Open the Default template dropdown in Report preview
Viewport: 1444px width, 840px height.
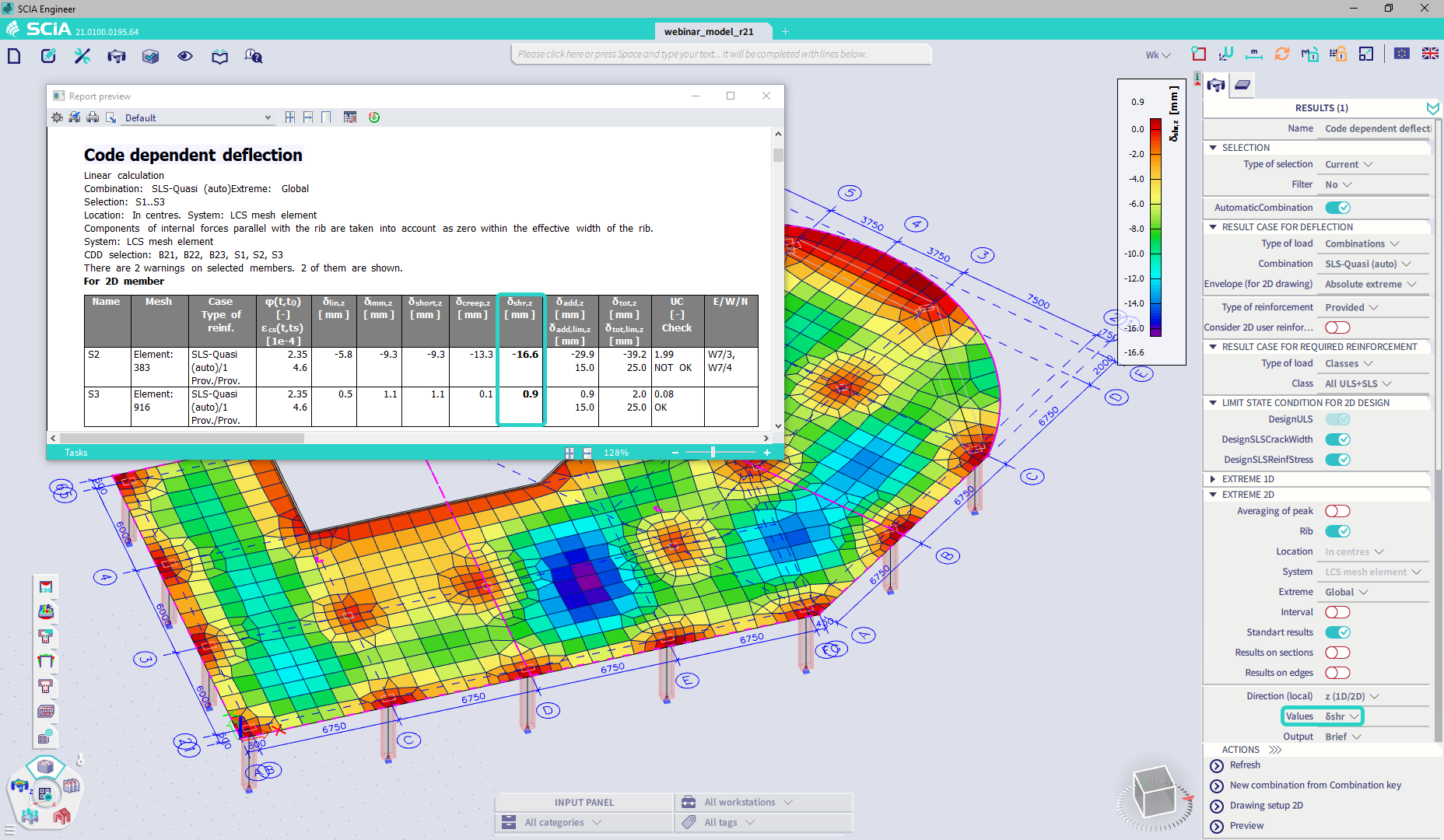[x=268, y=117]
